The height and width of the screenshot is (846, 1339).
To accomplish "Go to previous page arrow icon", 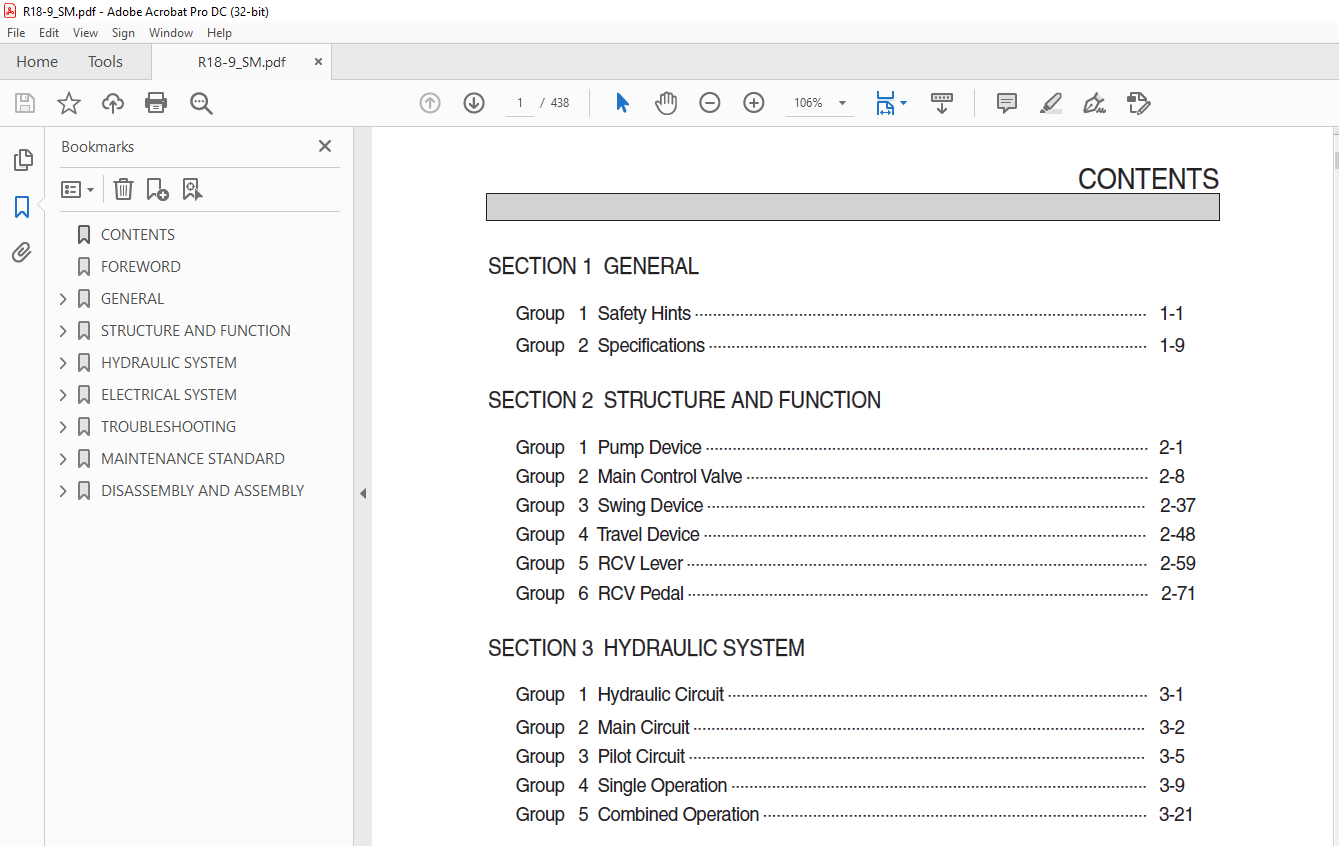I will tap(430, 103).
